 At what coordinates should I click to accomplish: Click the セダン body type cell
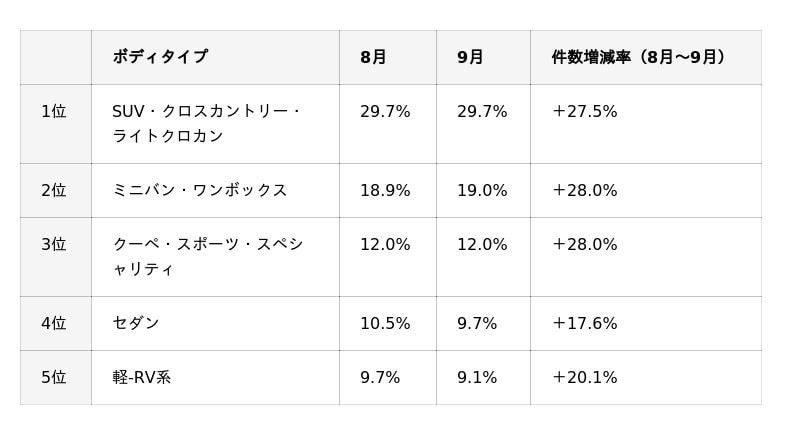pyautogui.click(x=136, y=323)
